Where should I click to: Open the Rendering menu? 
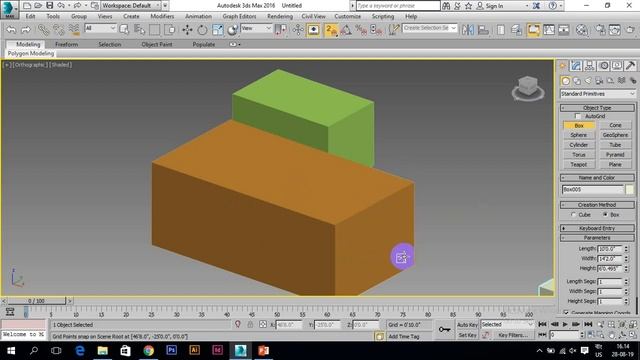pyautogui.click(x=280, y=16)
